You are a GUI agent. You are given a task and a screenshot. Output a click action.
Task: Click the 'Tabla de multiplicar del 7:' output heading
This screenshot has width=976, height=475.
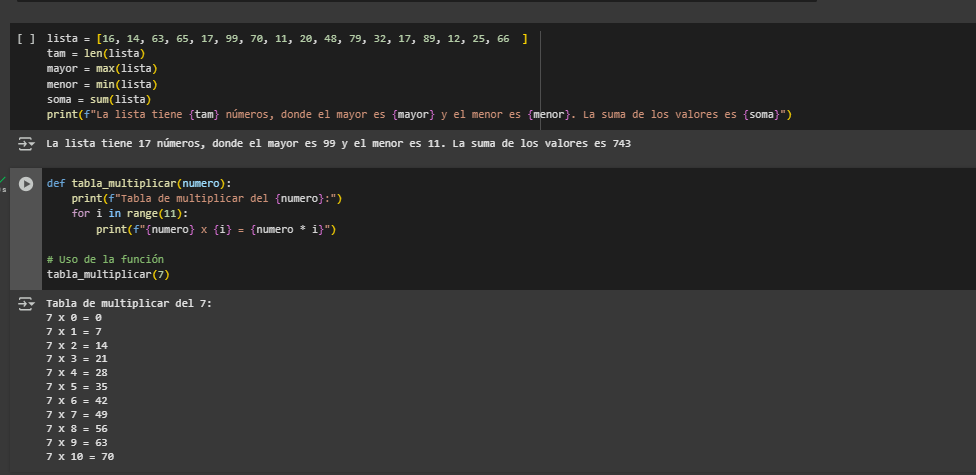click(129, 303)
